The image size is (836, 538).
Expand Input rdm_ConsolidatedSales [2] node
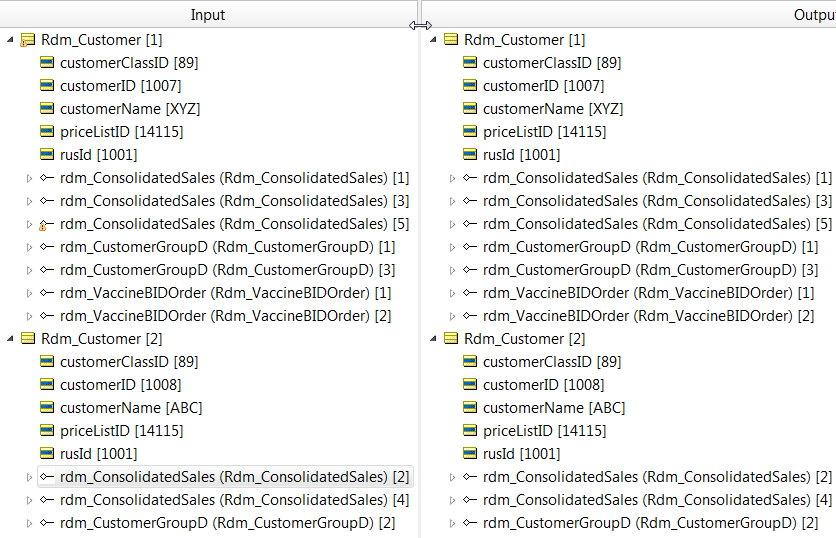click(x=29, y=477)
